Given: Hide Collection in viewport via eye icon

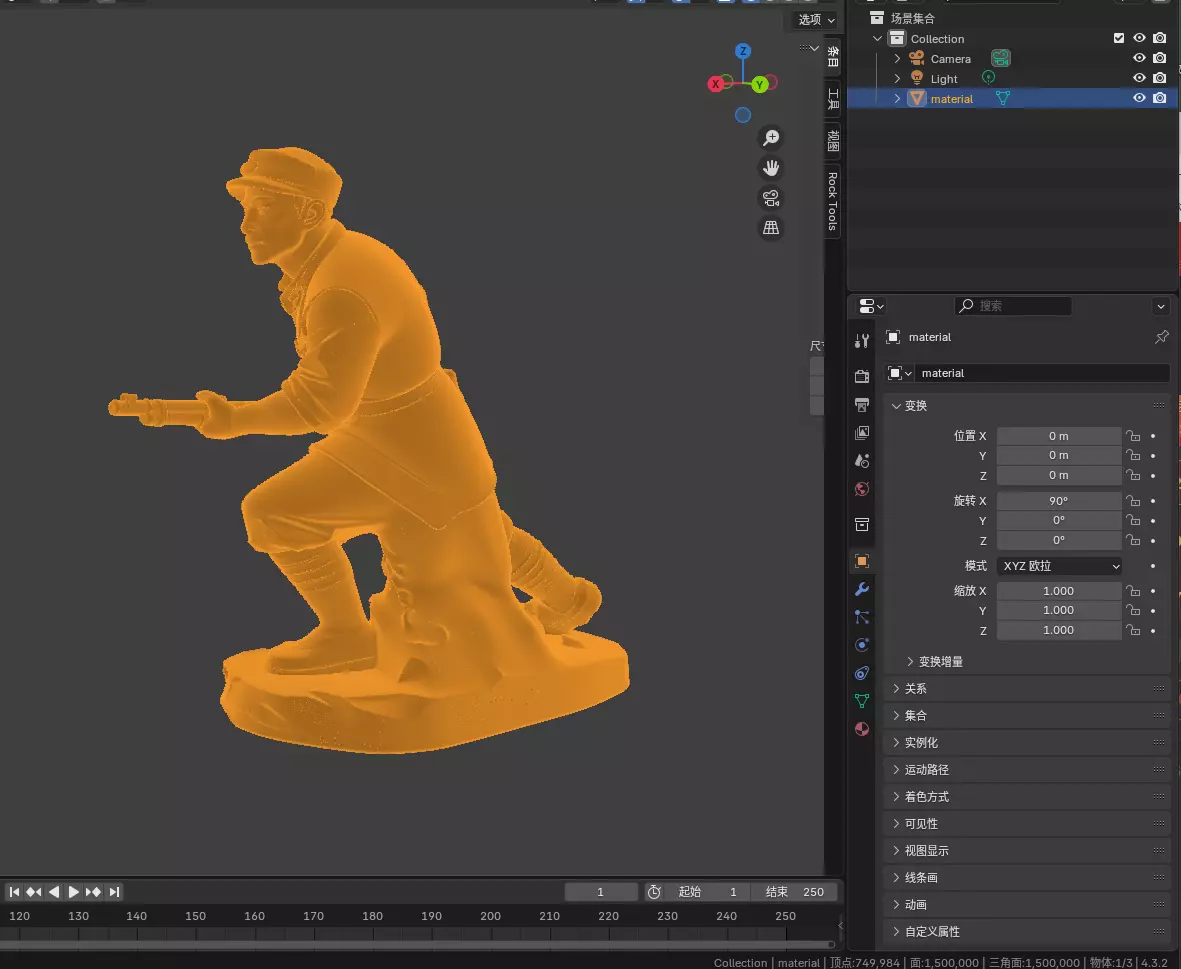Looking at the screenshot, I should coord(1139,38).
